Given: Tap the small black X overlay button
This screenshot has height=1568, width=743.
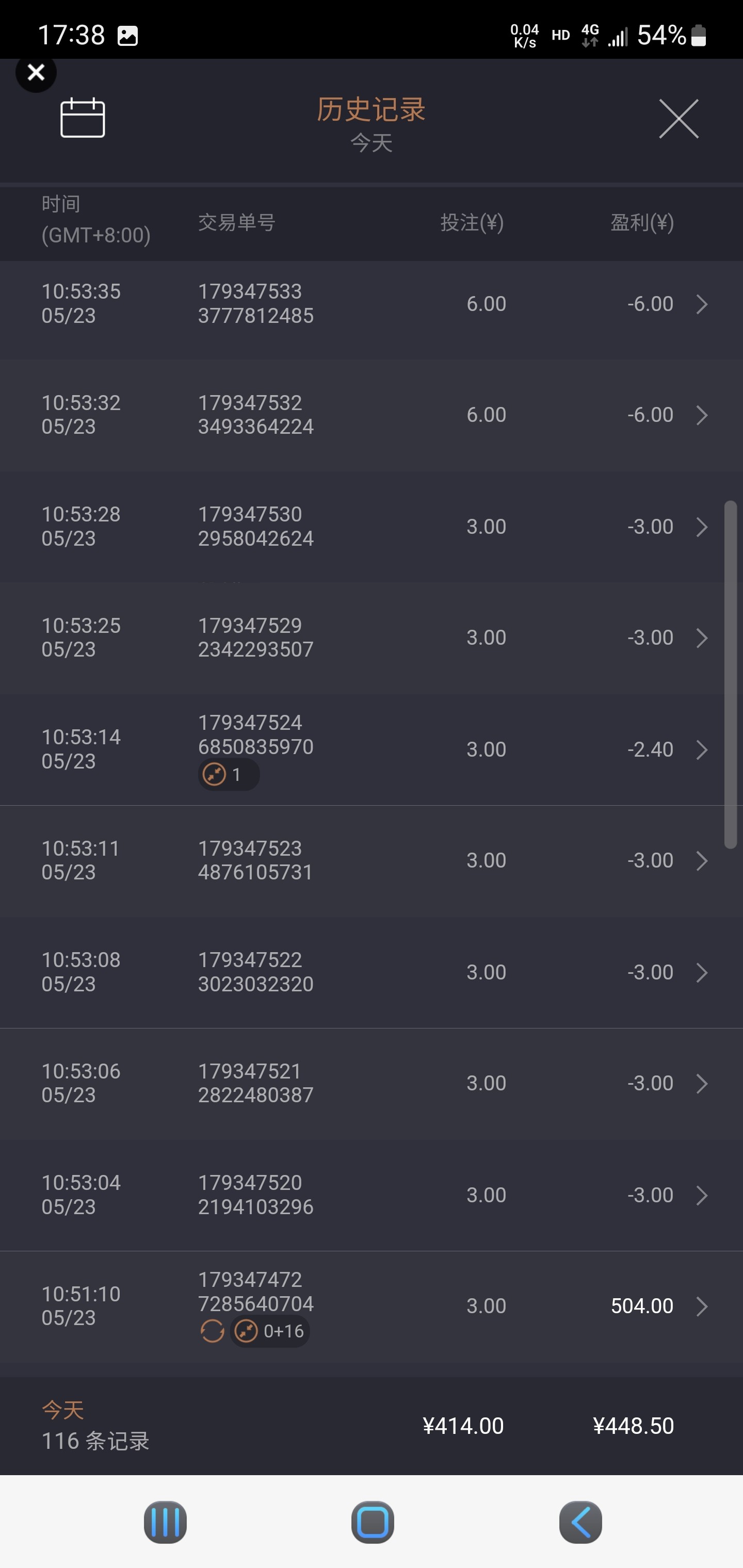Looking at the screenshot, I should tap(36, 72).
